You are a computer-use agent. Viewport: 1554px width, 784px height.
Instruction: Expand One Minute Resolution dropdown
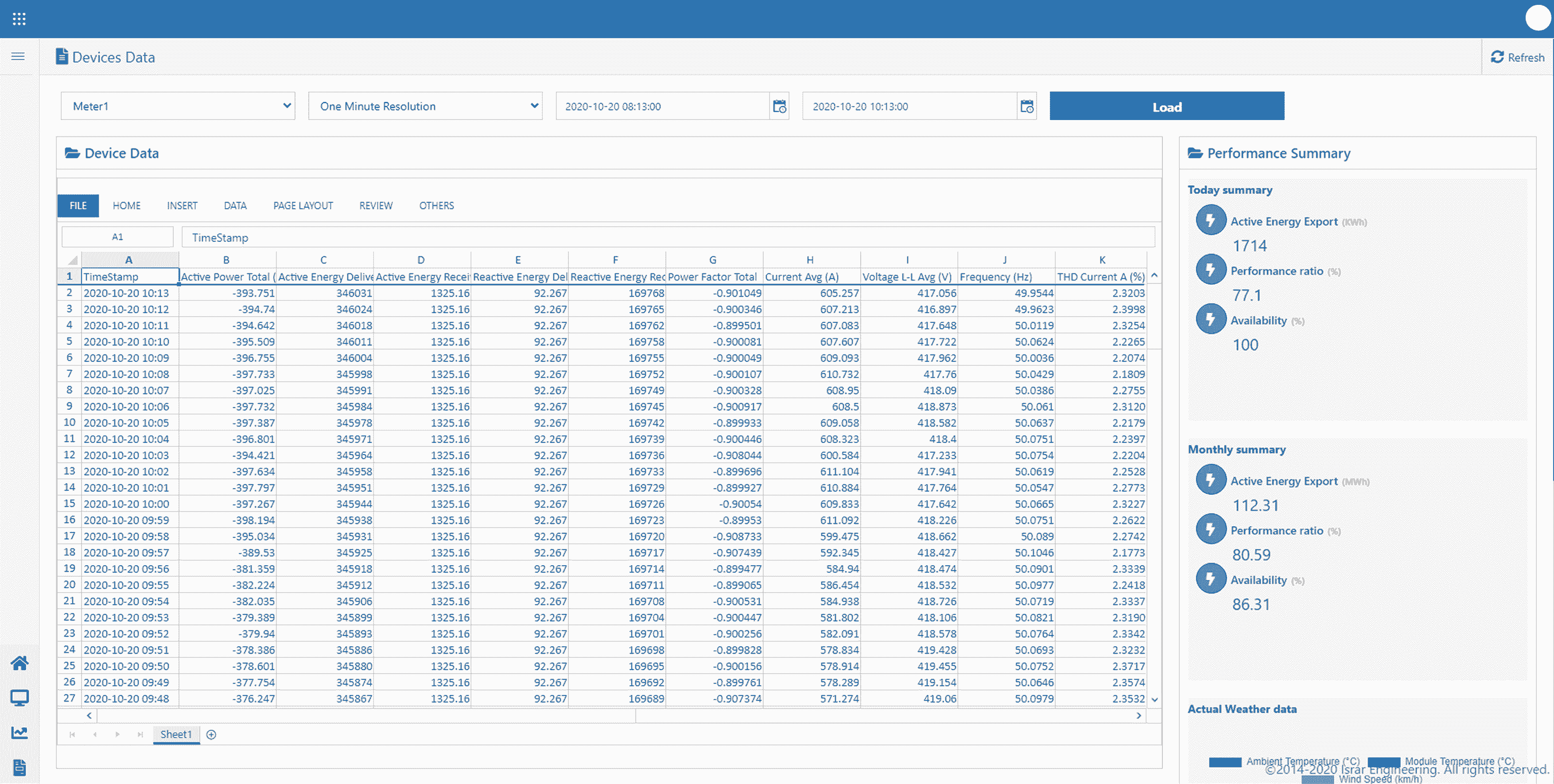425,106
